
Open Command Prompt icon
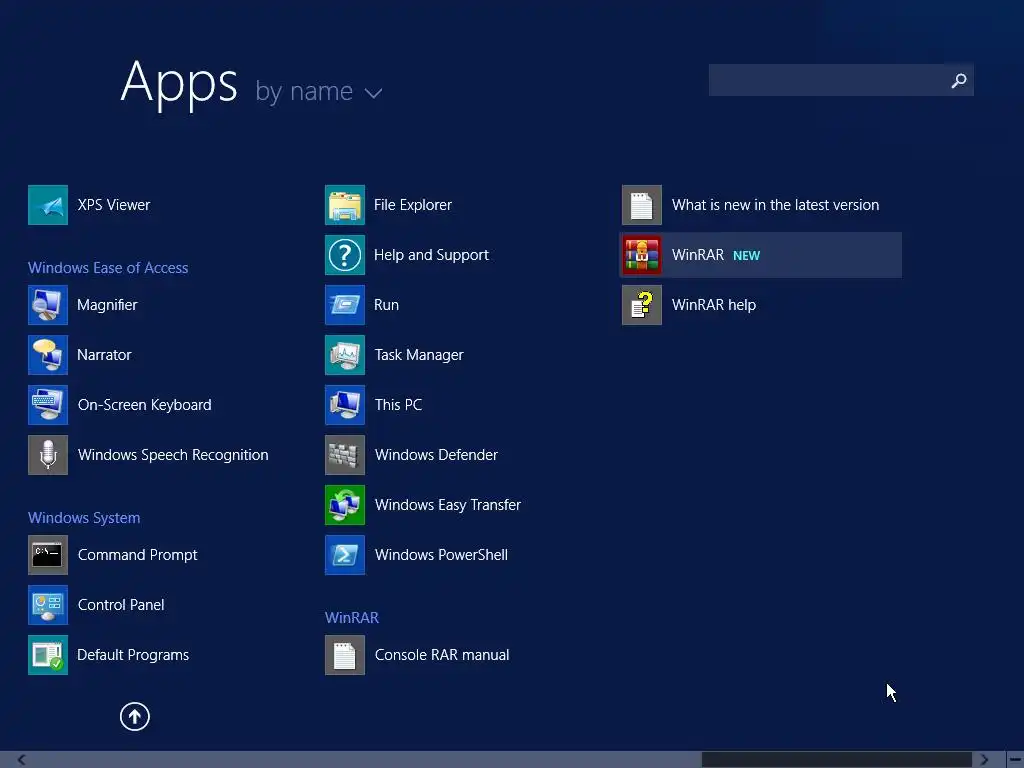tap(48, 555)
